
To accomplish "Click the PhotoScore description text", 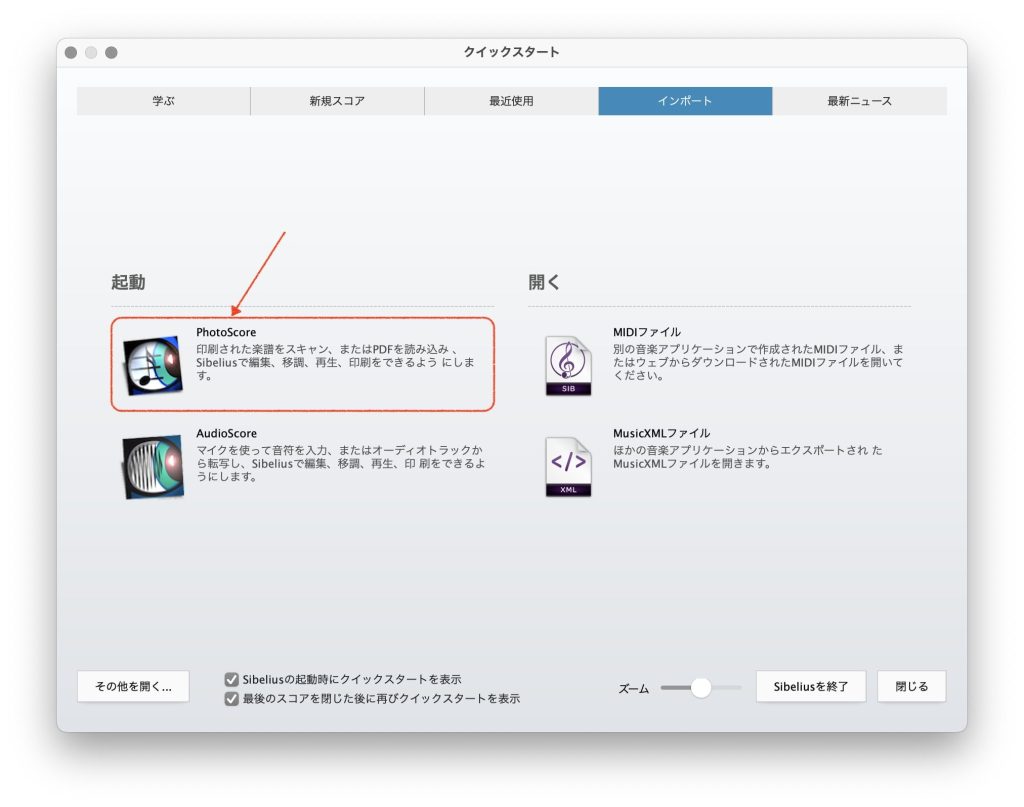I will coord(340,362).
